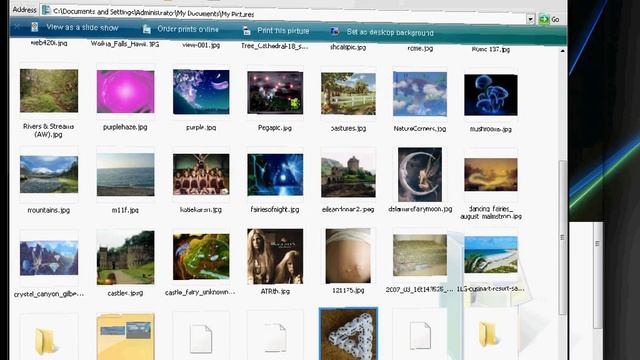Select the fairiesofnight.jpg thumbnail
This screenshot has width=640, height=360.
pos(275,175)
